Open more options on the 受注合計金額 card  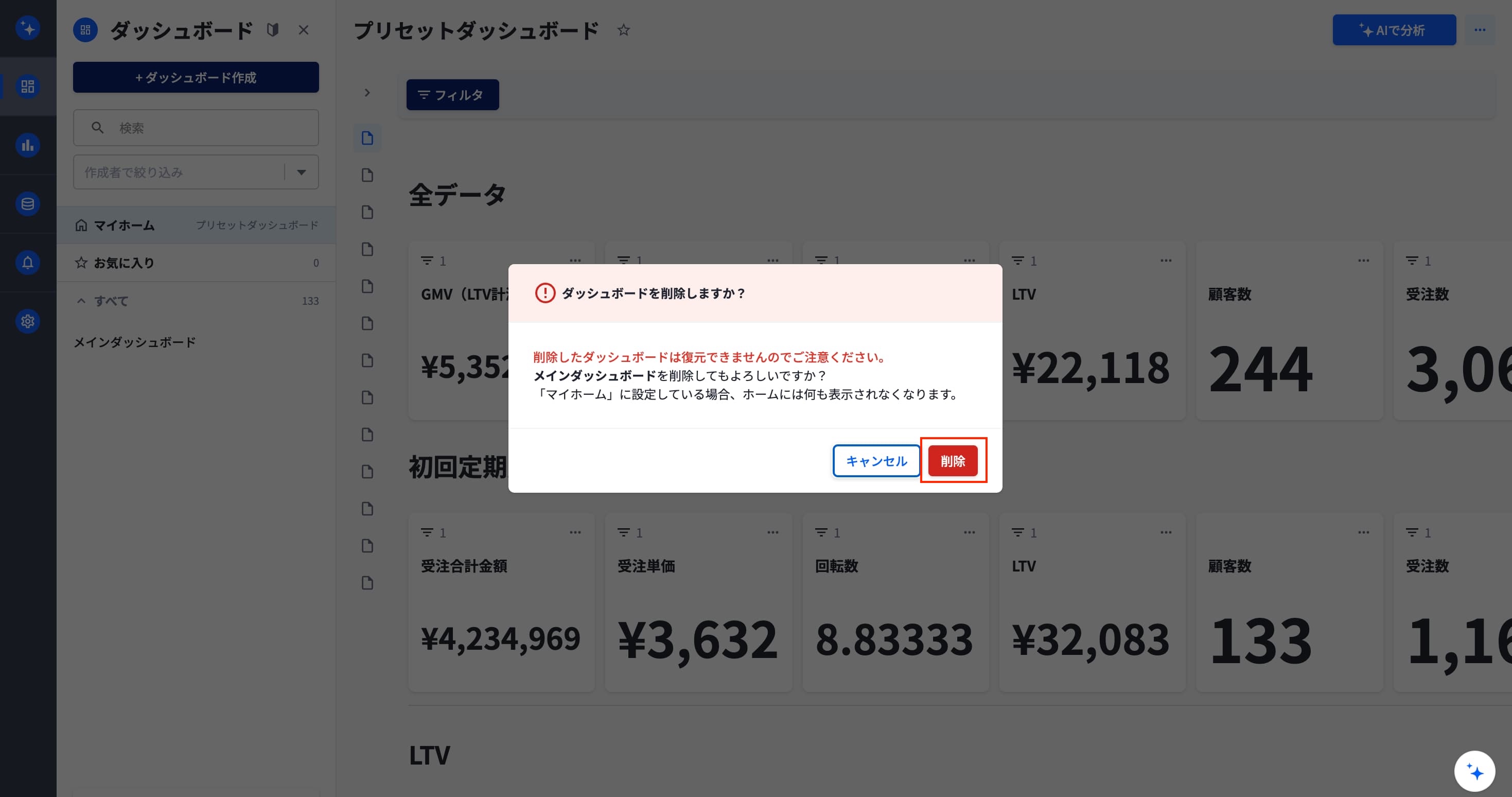[575, 532]
